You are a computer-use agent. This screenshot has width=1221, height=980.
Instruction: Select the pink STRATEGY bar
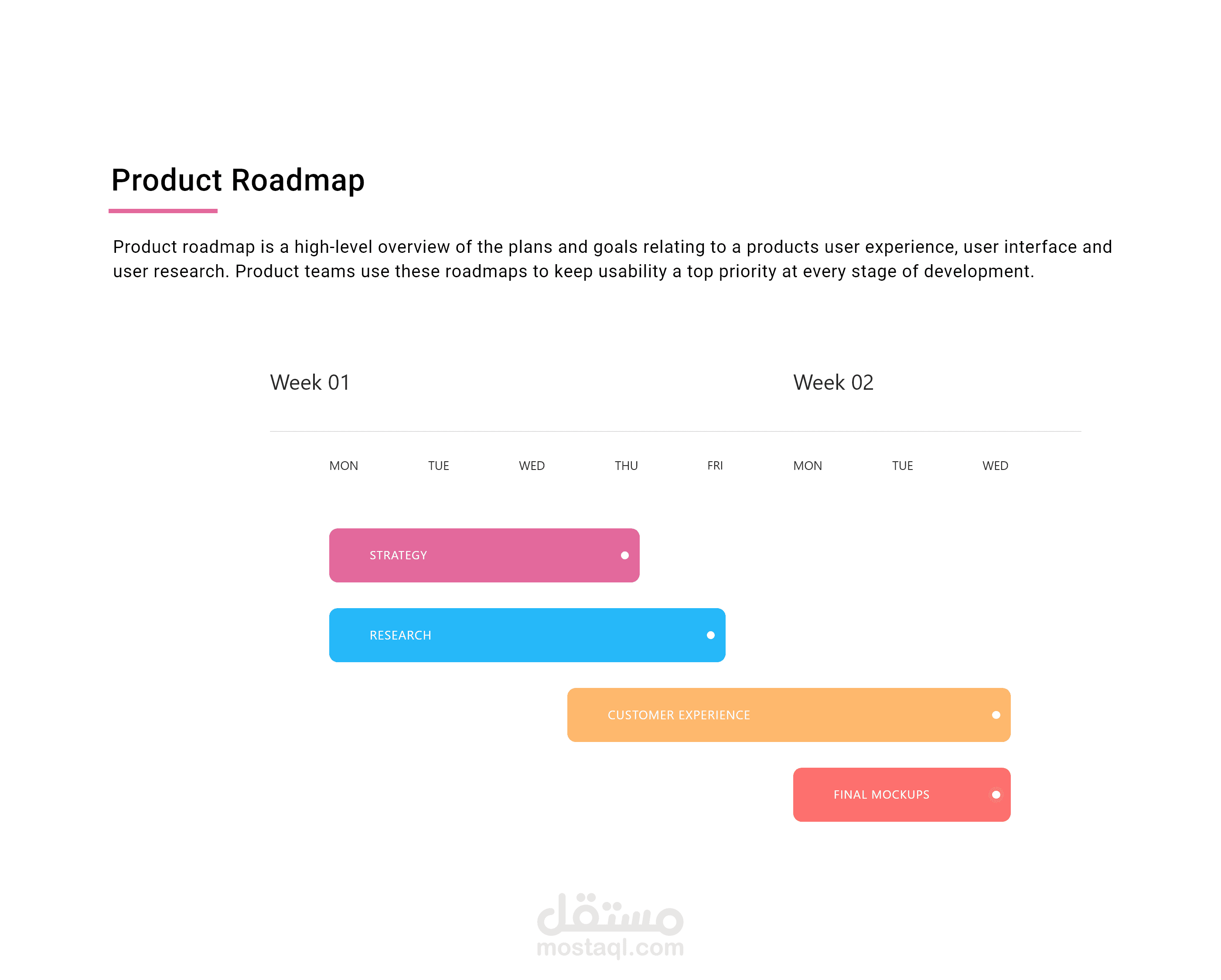click(x=484, y=555)
